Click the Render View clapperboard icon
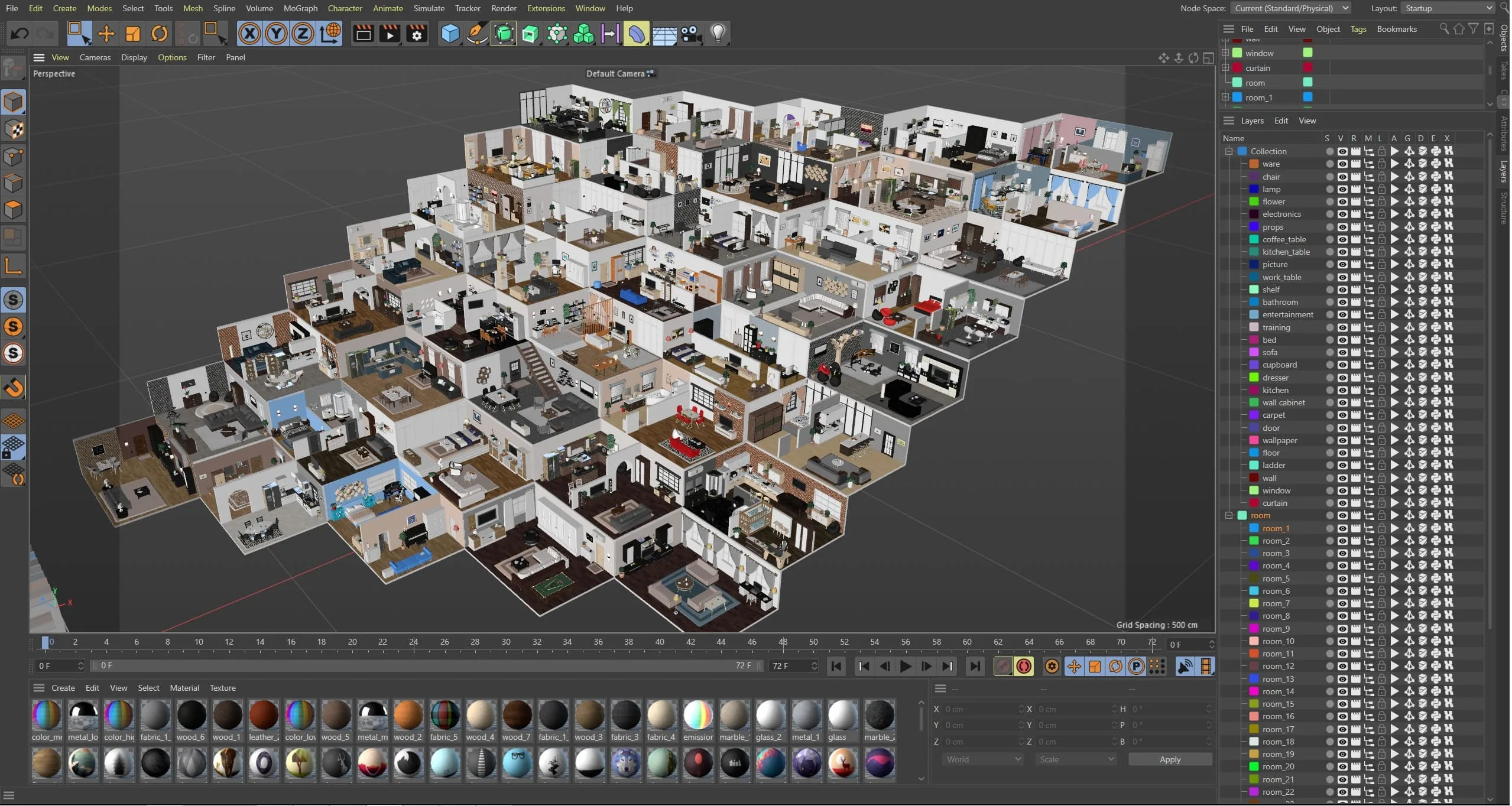 click(363, 34)
